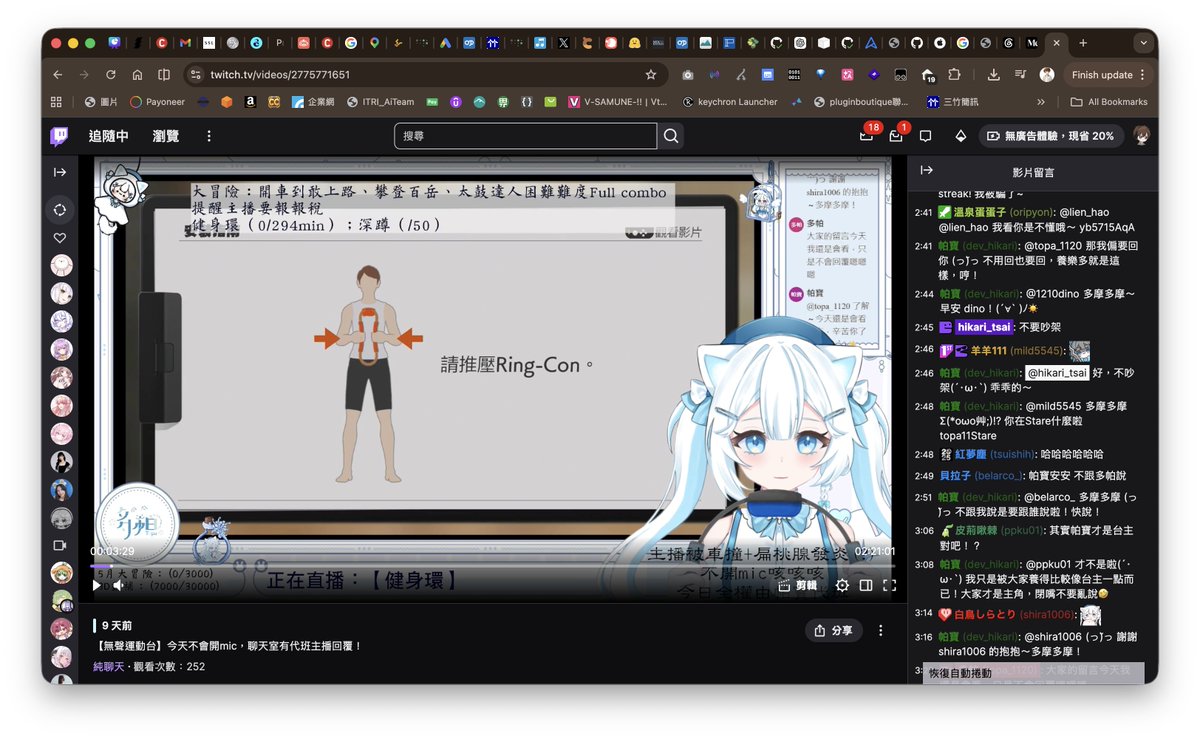Click the 分享 share button
The width and height of the screenshot is (1200, 739).
(833, 631)
